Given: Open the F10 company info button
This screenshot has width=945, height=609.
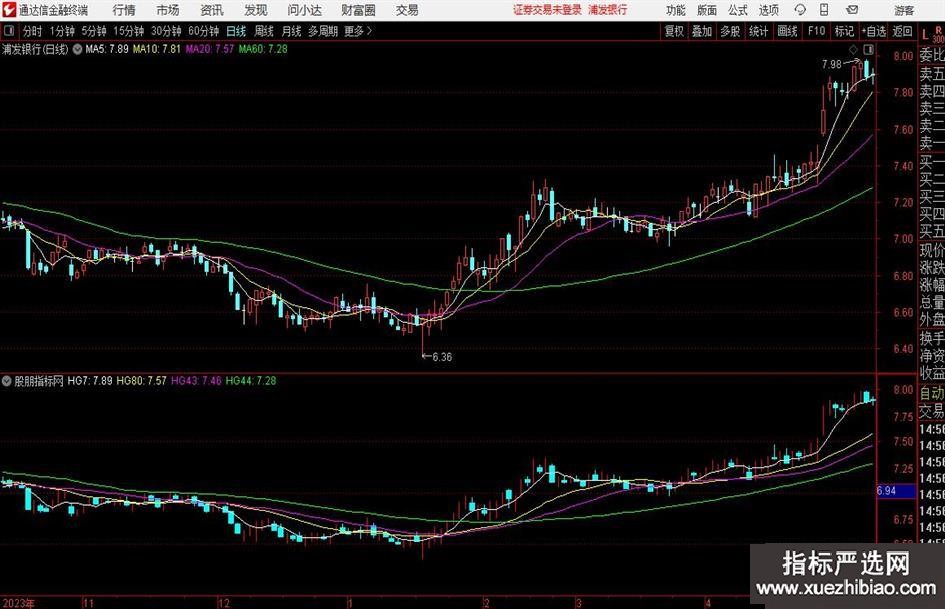Looking at the screenshot, I should point(817,31).
